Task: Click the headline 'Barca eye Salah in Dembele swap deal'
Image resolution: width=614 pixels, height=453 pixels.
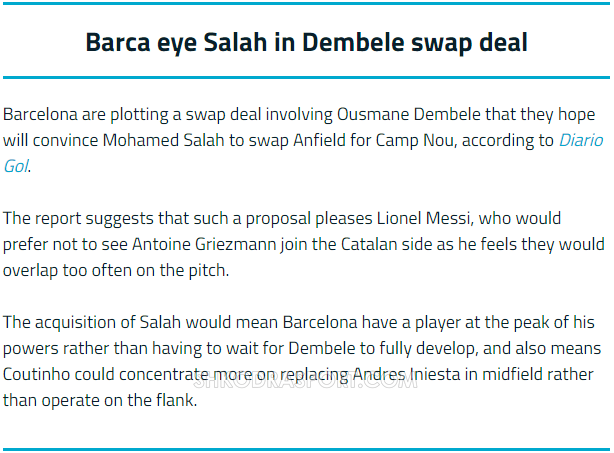Action: click(x=307, y=42)
